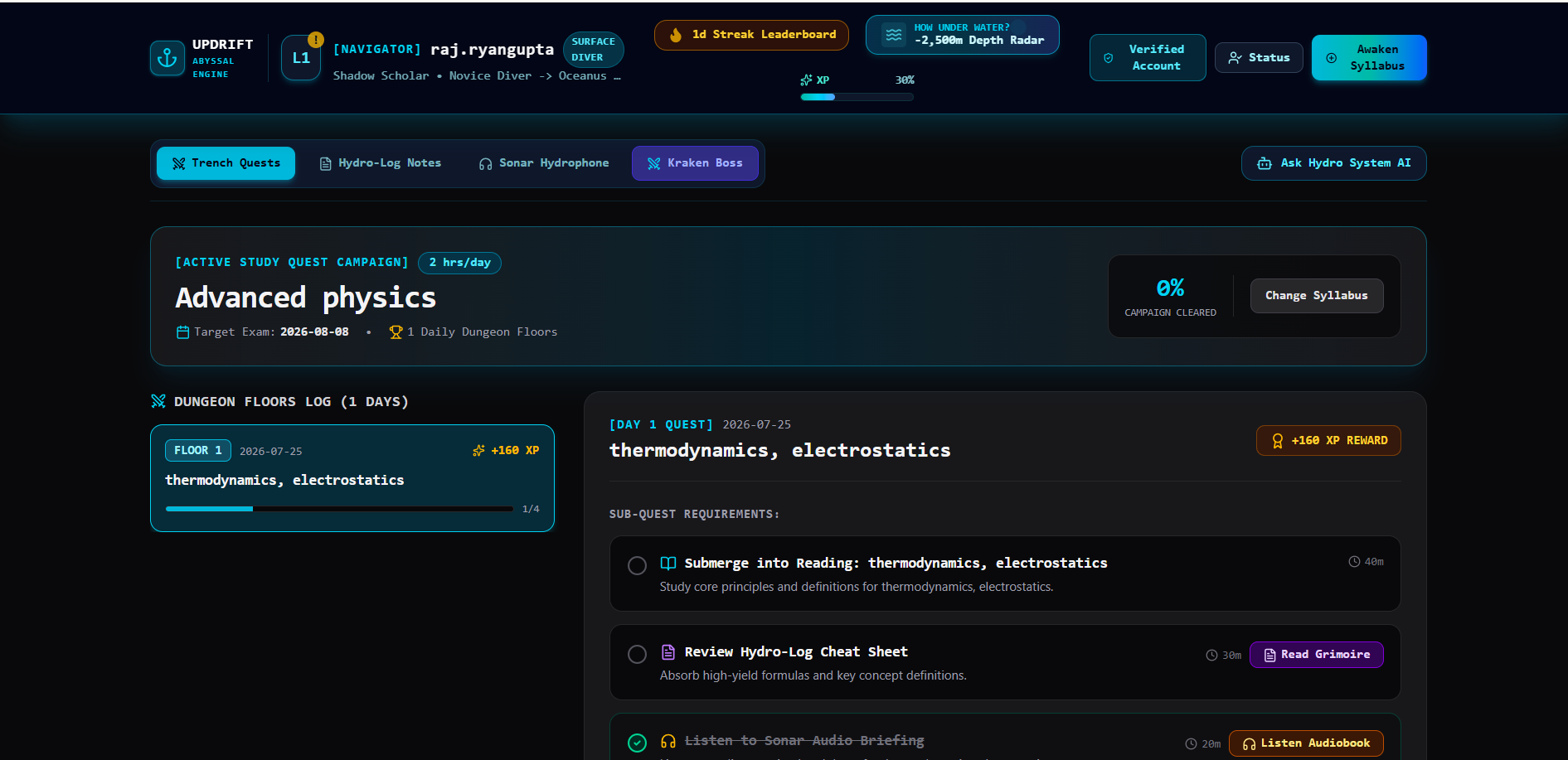
Task: Uncheck the Listen to Sonar Audio Briefing quest
Action: tap(637, 743)
